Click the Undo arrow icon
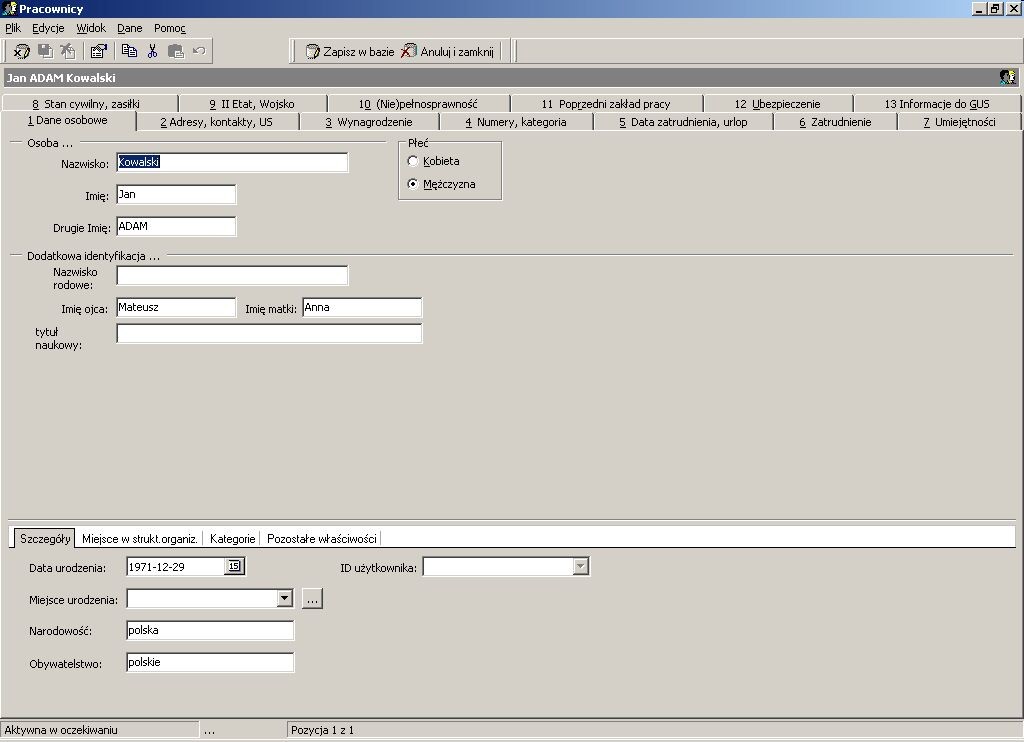The height and width of the screenshot is (742, 1024). (199, 51)
